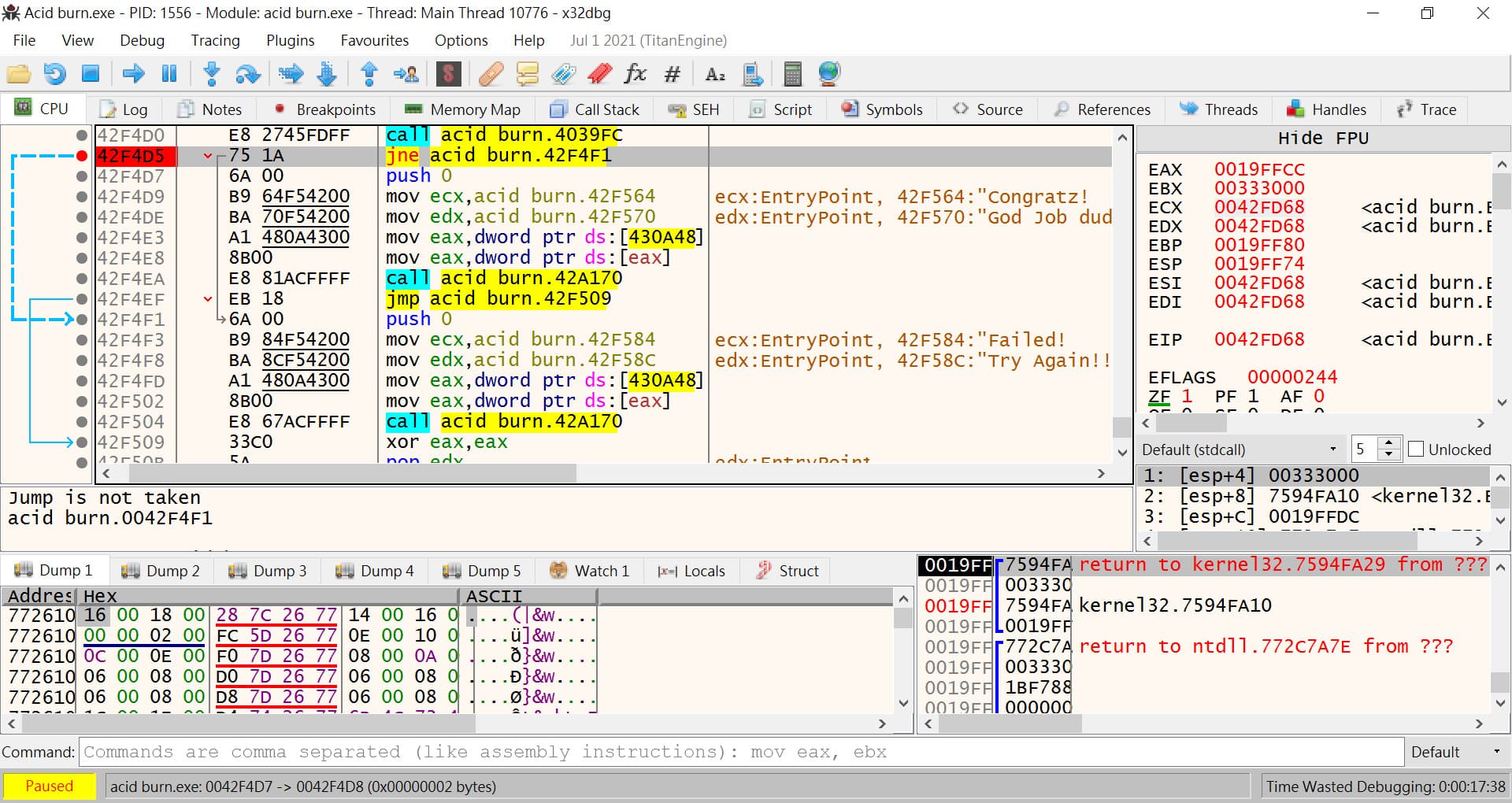
Task: Click the disassembly horizontal scrollbar thumb
Action: click(352, 473)
